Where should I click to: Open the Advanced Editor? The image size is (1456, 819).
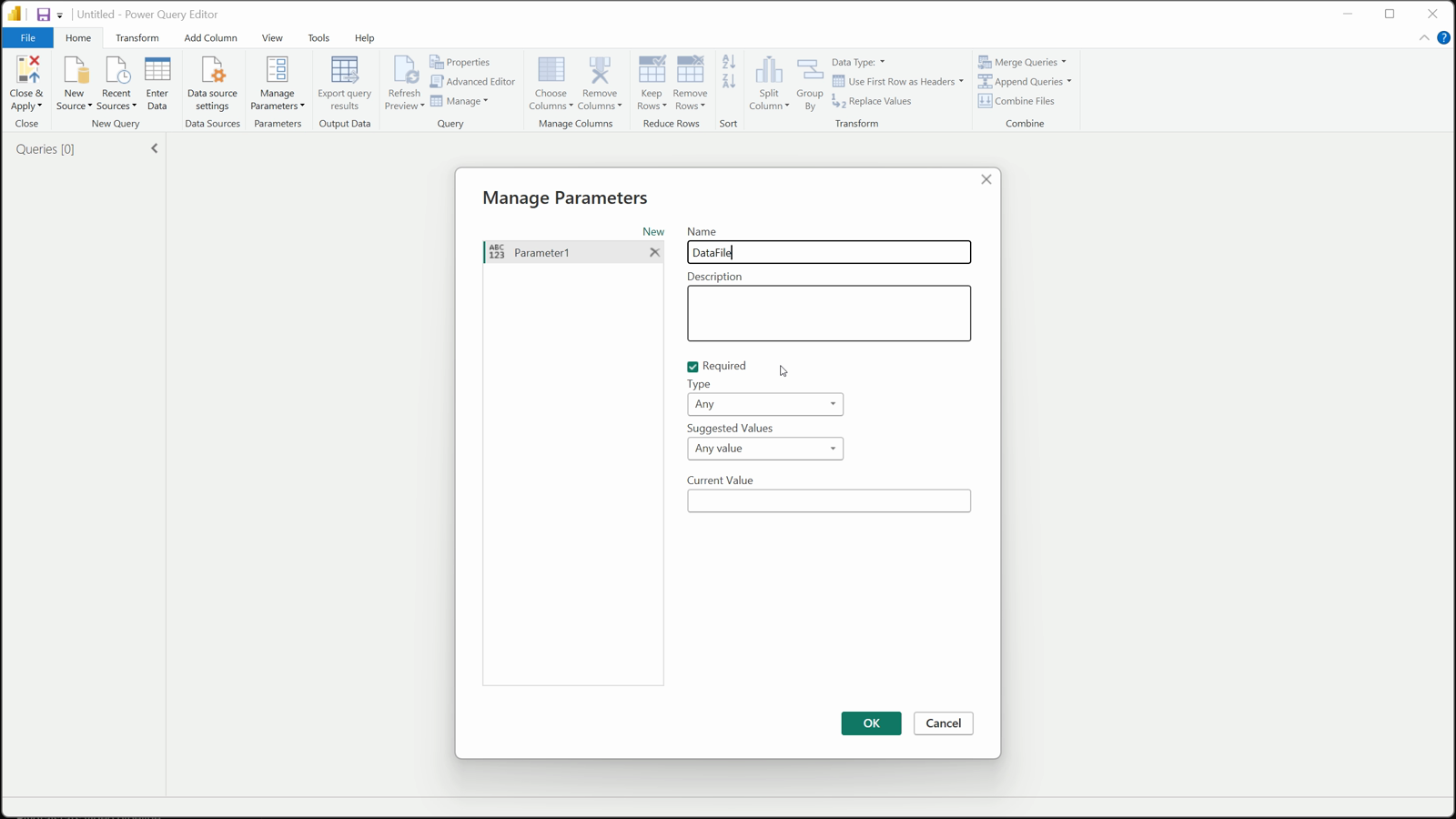(x=472, y=82)
